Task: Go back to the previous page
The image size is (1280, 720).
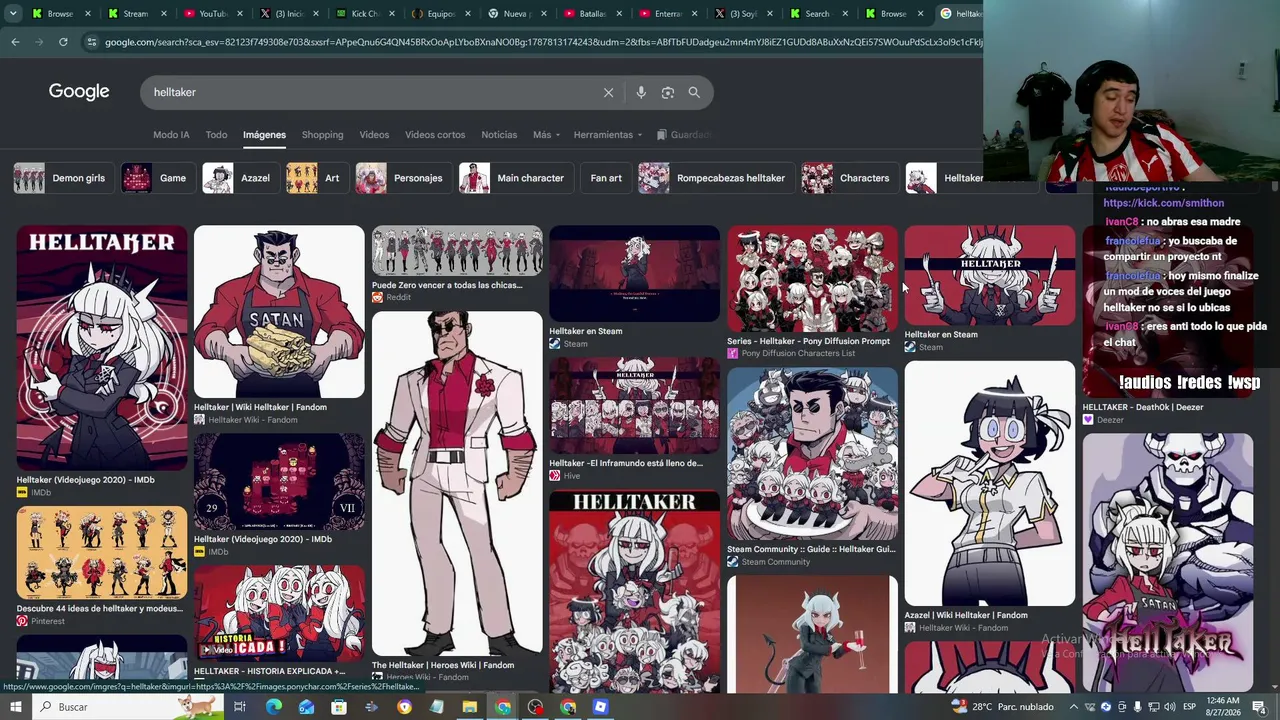Action: point(15,42)
